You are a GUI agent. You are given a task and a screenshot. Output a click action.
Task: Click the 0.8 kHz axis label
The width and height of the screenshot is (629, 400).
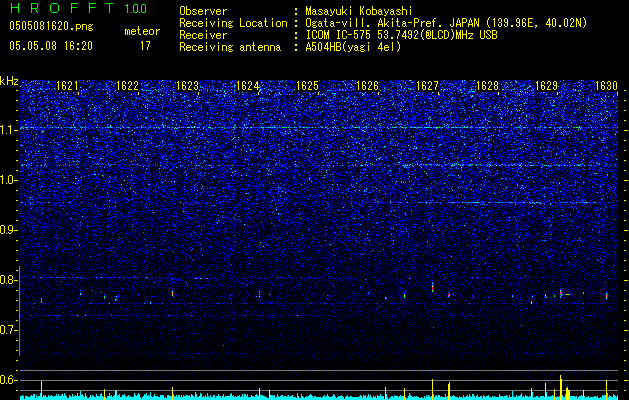coord(9,280)
